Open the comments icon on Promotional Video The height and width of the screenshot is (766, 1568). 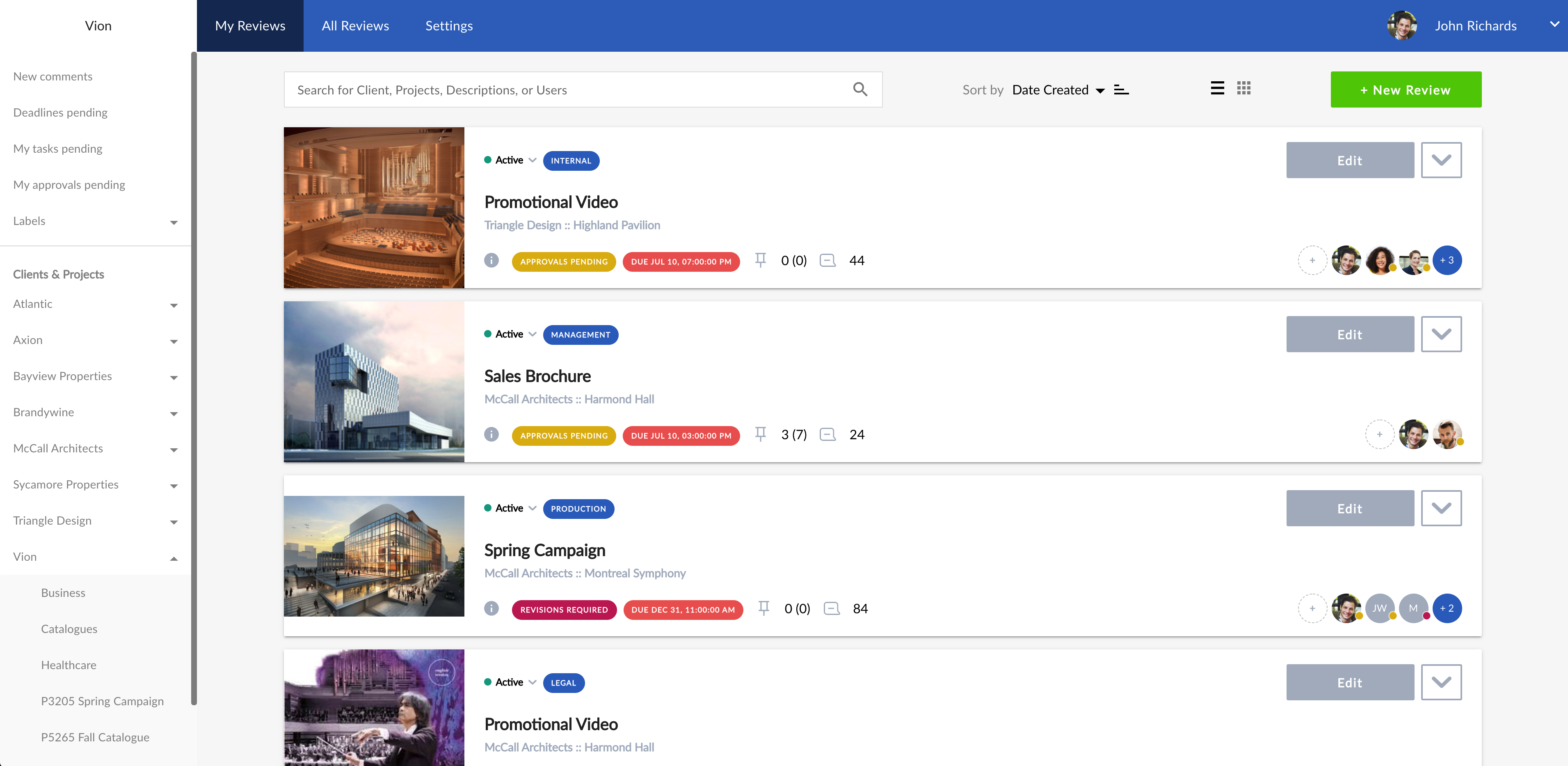[x=827, y=260]
